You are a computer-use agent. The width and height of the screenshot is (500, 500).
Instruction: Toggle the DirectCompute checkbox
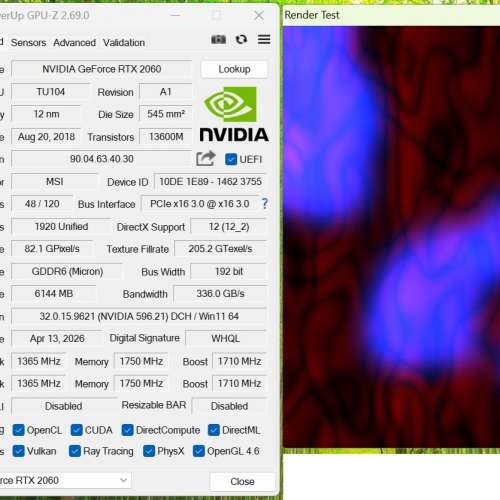[x=128, y=430]
